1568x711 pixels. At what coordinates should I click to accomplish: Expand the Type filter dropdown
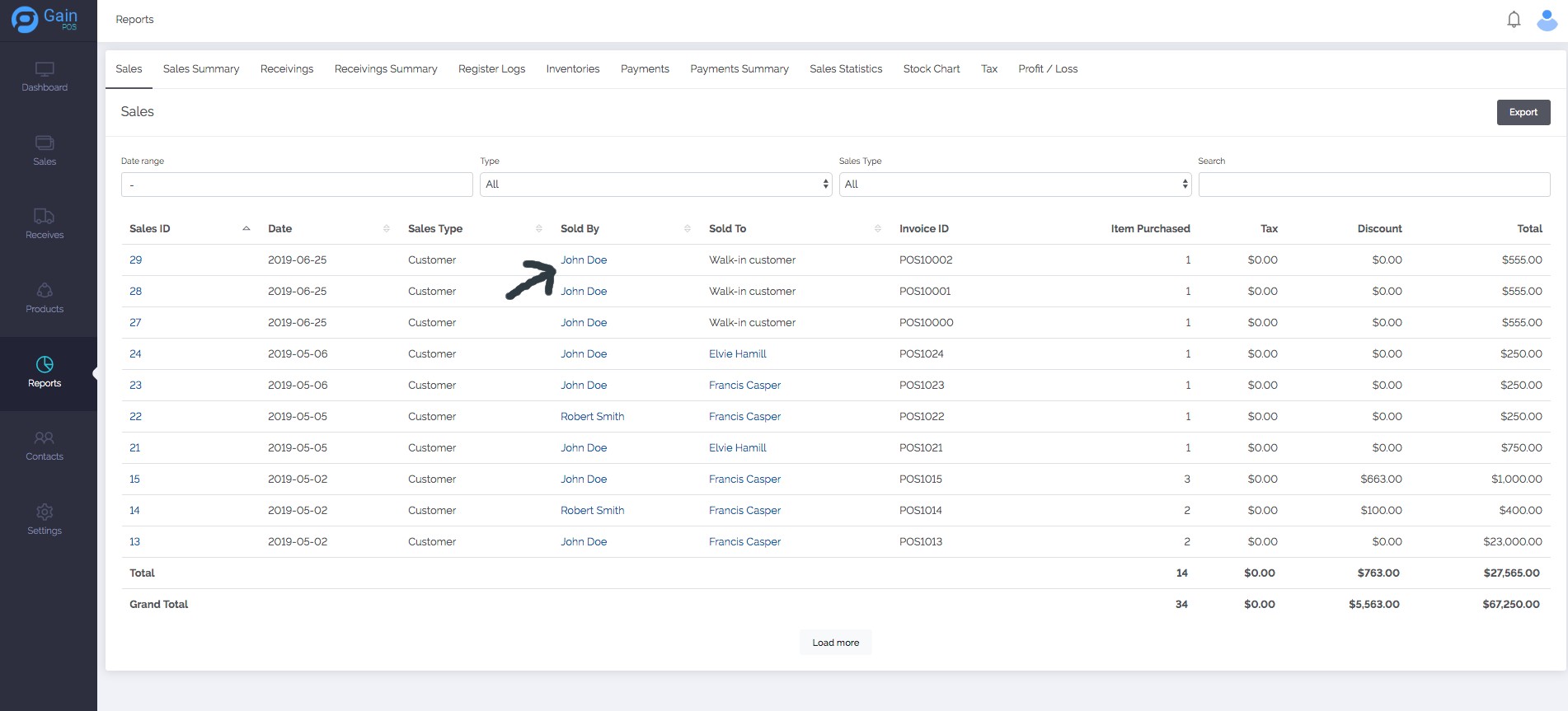tap(655, 185)
